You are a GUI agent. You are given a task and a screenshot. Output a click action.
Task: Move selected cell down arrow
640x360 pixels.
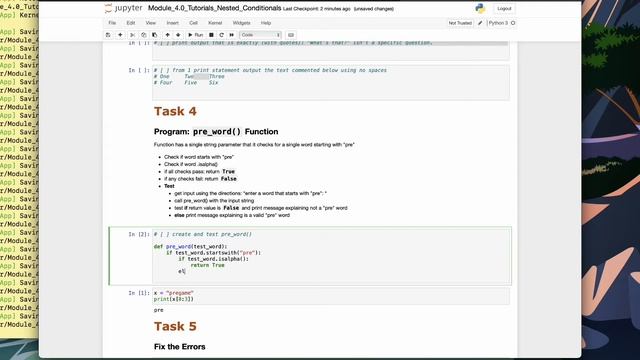[x=178, y=35]
